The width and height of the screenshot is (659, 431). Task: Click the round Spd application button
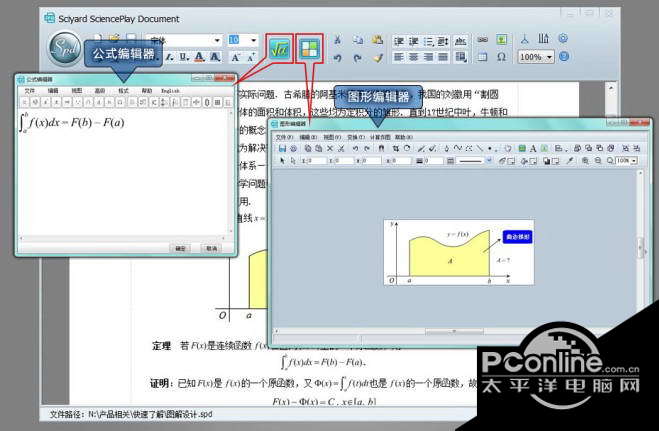coord(64,49)
